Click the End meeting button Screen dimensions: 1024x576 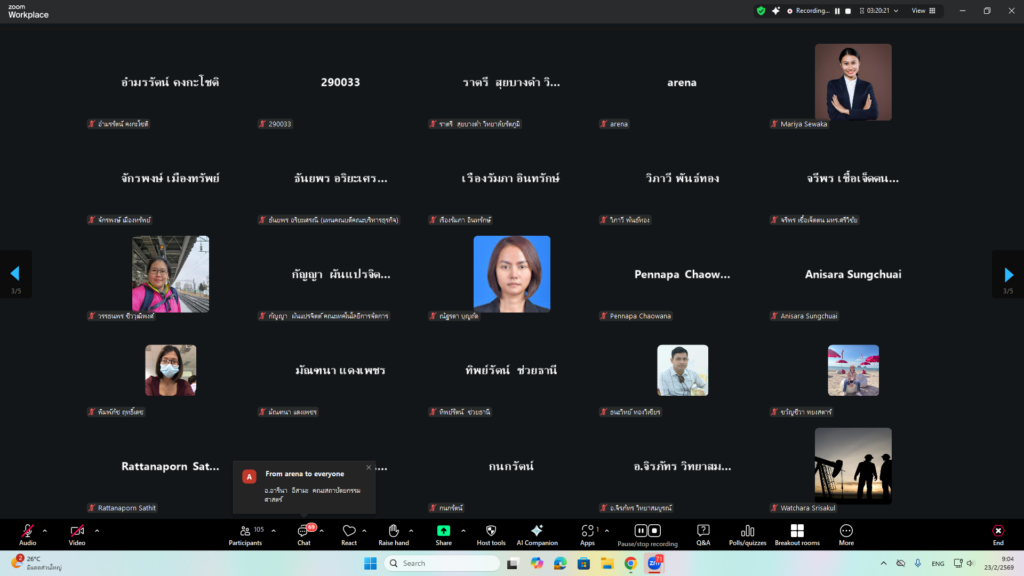pyautogui.click(x=997, y=534)
